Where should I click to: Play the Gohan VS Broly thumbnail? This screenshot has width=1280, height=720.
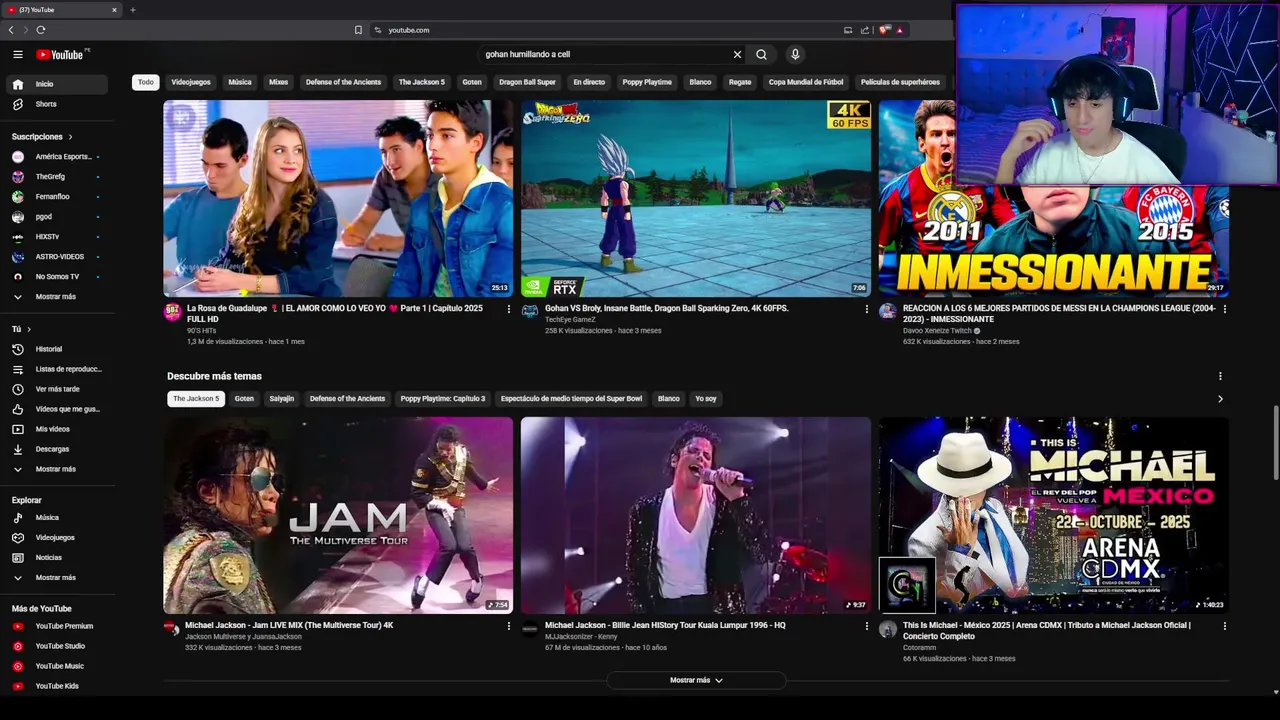(696, 198)
